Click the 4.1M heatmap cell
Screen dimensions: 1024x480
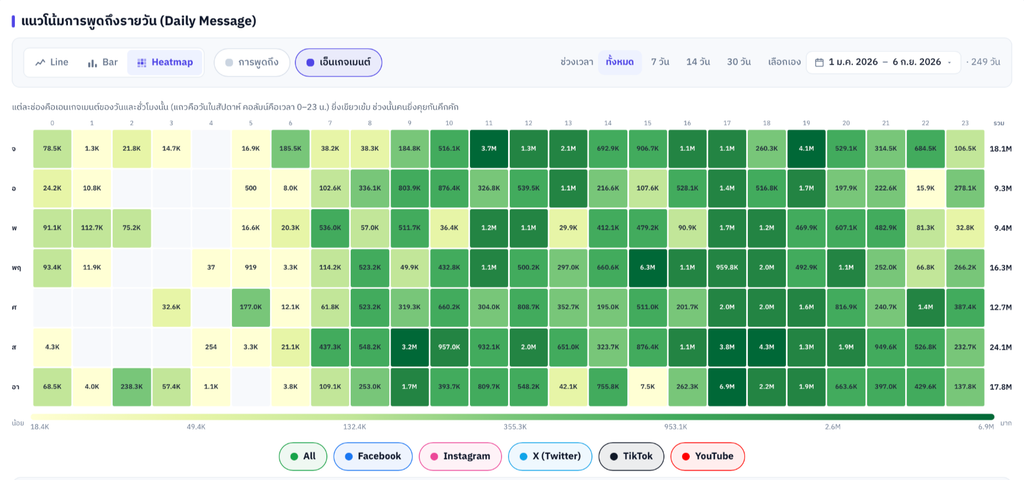point(807,149)
